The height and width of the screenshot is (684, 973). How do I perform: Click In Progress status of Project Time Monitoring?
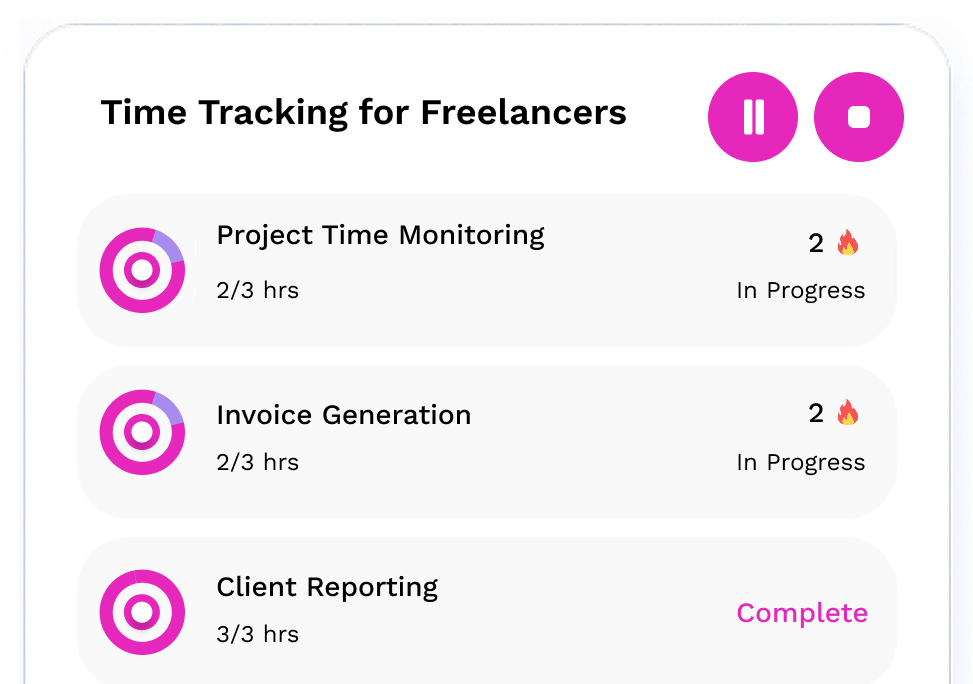(800, 290)
